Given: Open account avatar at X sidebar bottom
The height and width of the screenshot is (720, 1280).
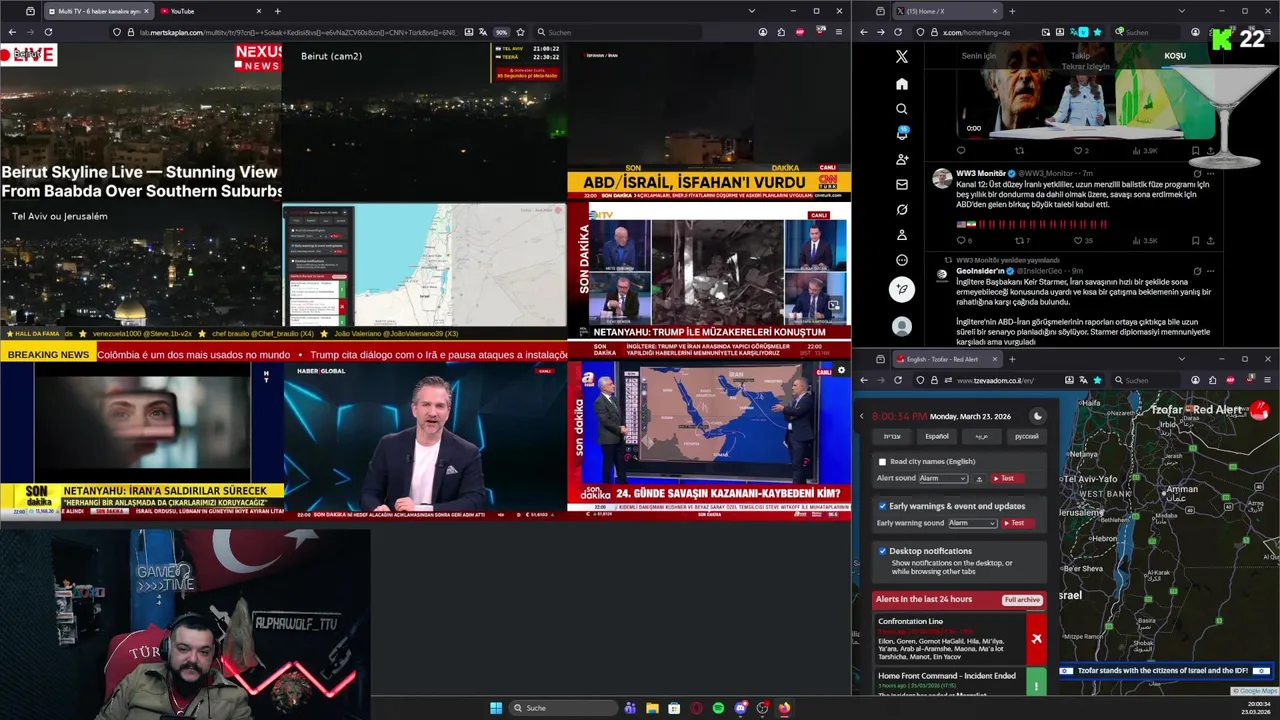Looking at the screenshot, I should (902, 327).
